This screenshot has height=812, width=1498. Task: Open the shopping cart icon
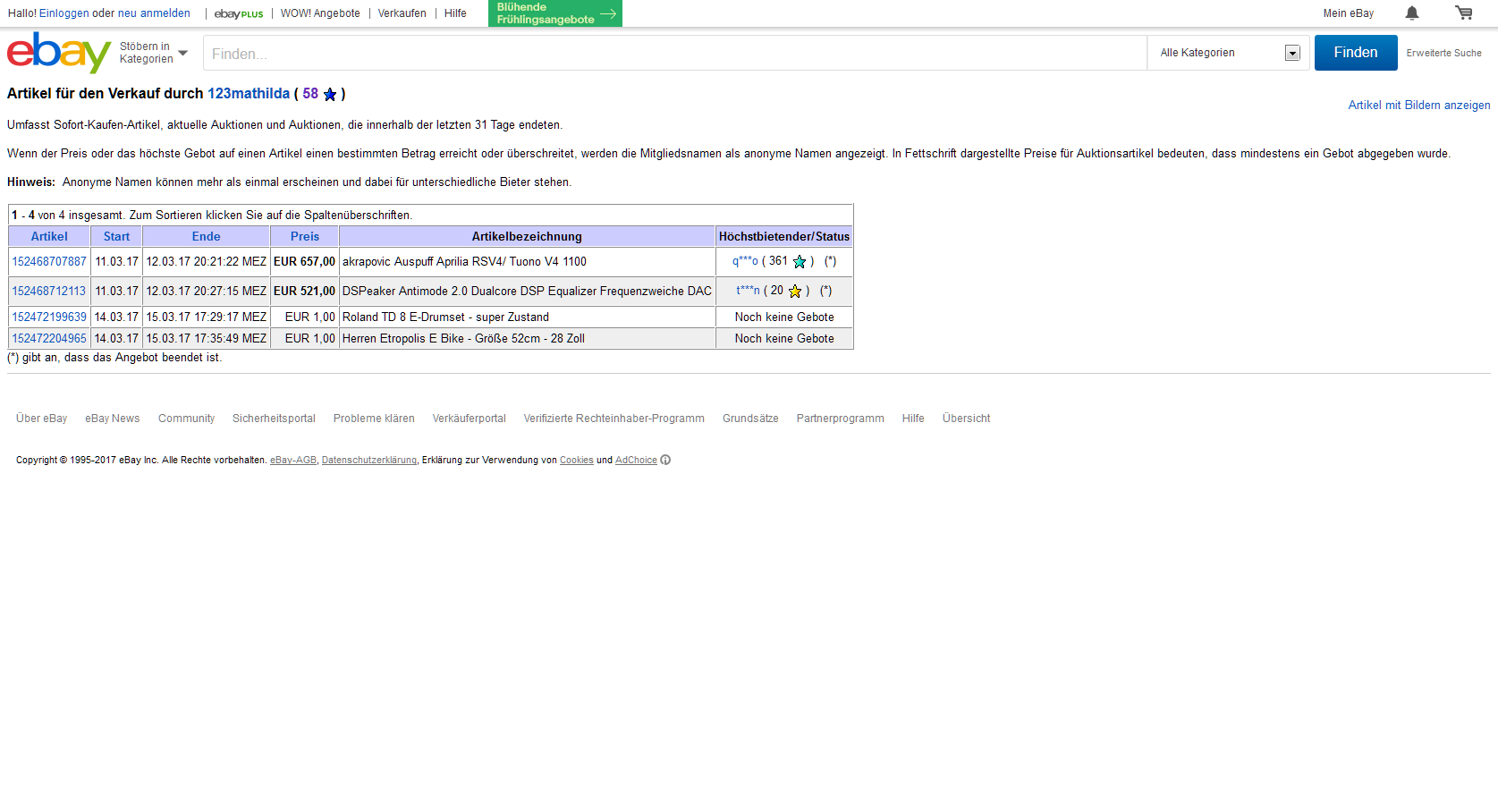[x=1464, y=13]
